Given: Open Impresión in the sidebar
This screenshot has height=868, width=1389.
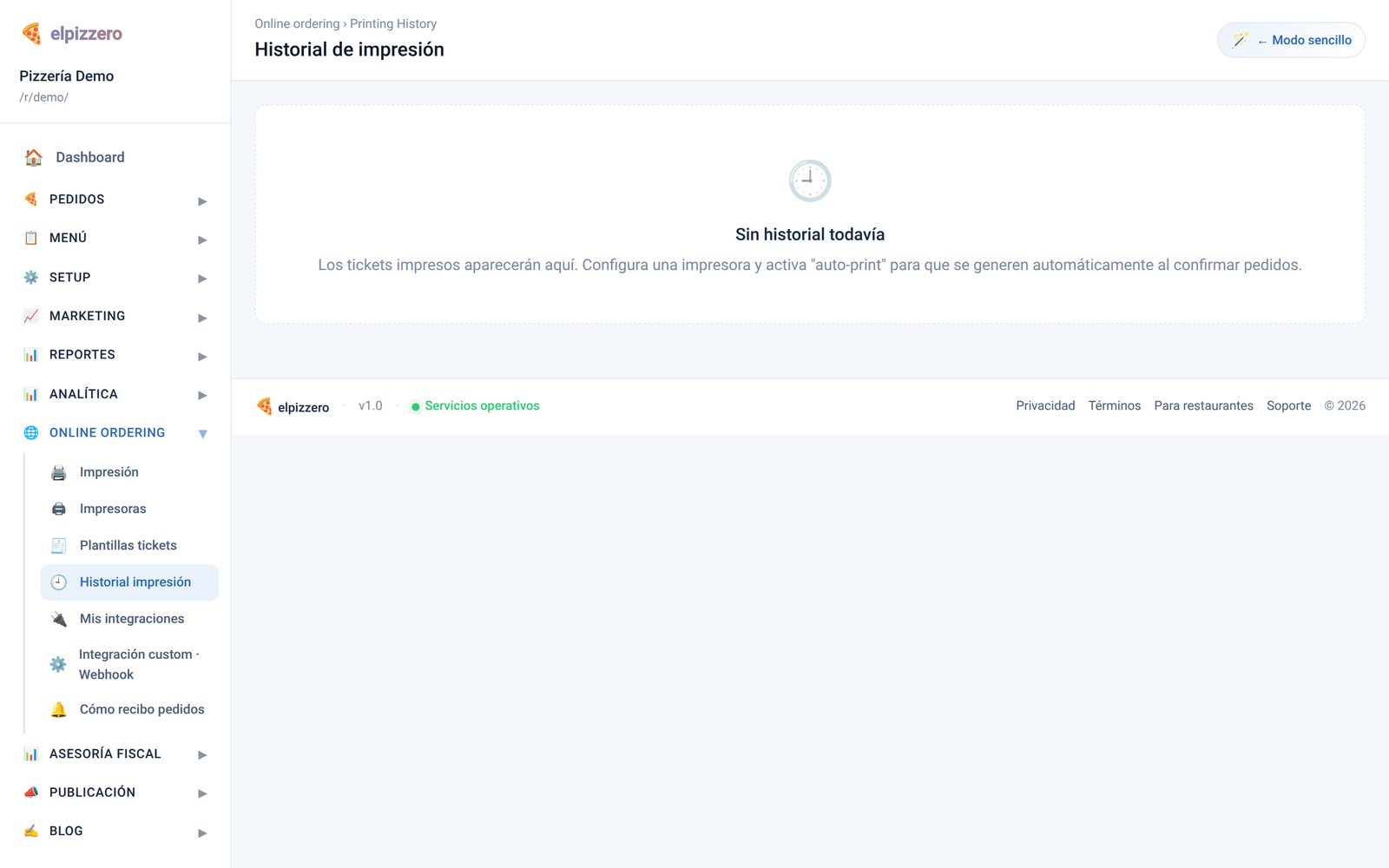Looking at the screenshot, I should click(x=129, y=472).
